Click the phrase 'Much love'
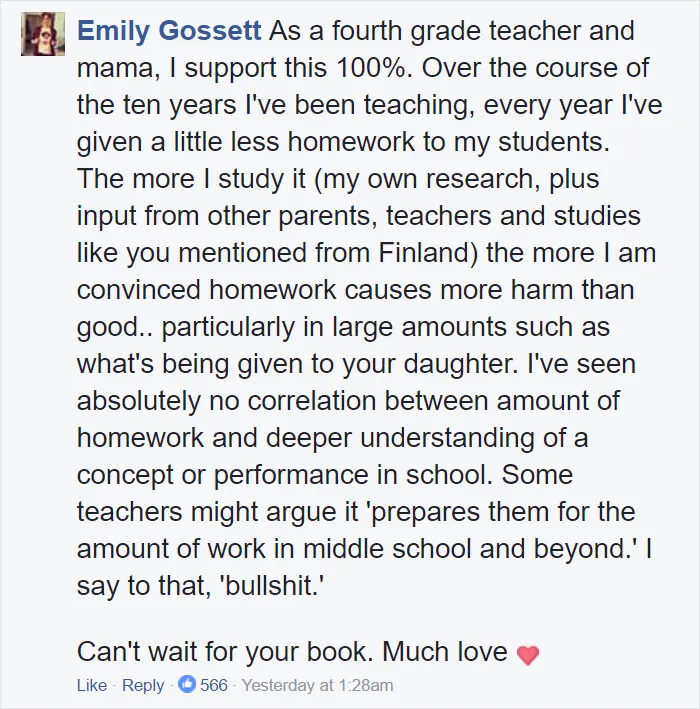Image resolution: width=700 pixels, height=709 pixels. pos(445,652)
